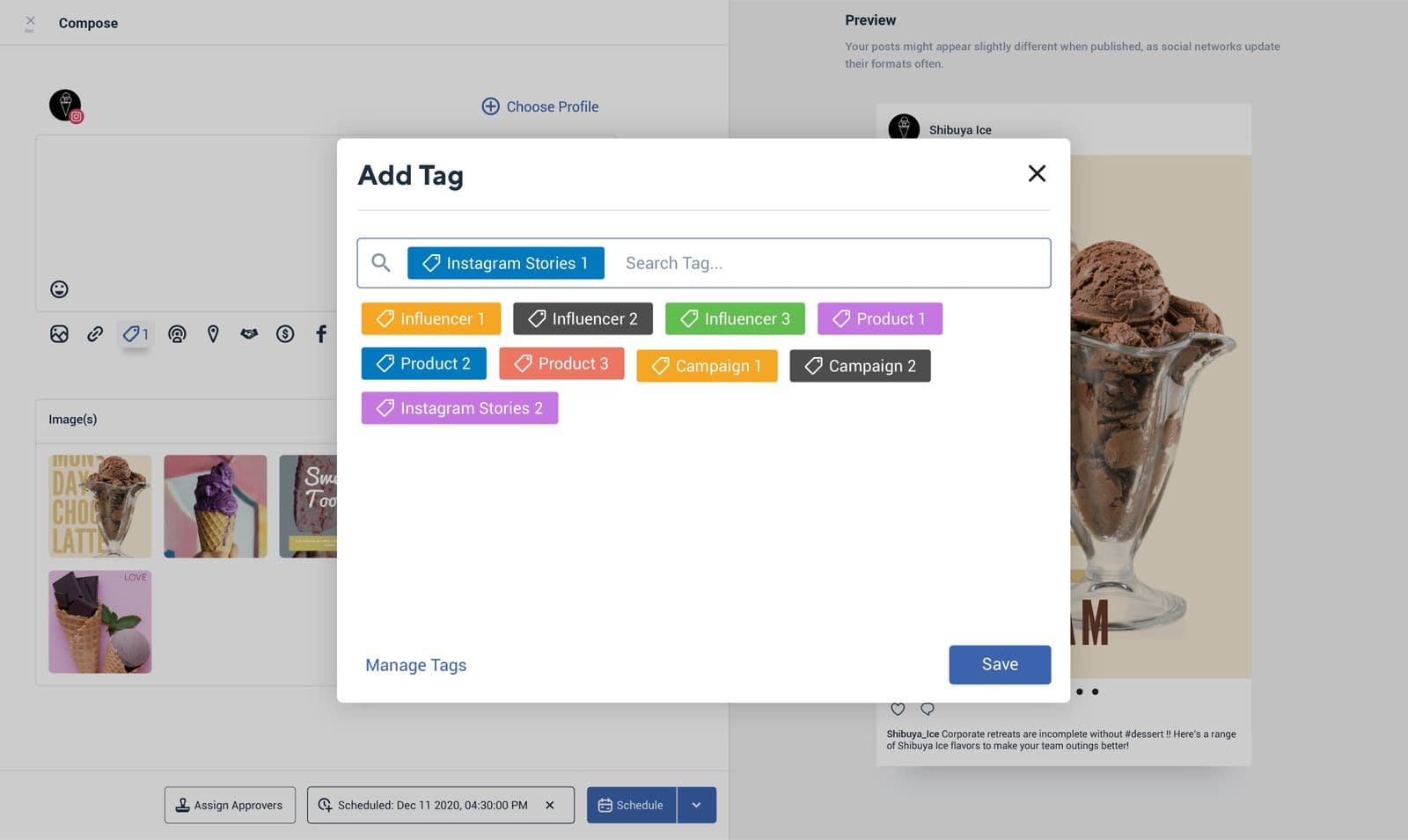
Task: Select the green Influencer 3 tag
Action: point(735,319)
